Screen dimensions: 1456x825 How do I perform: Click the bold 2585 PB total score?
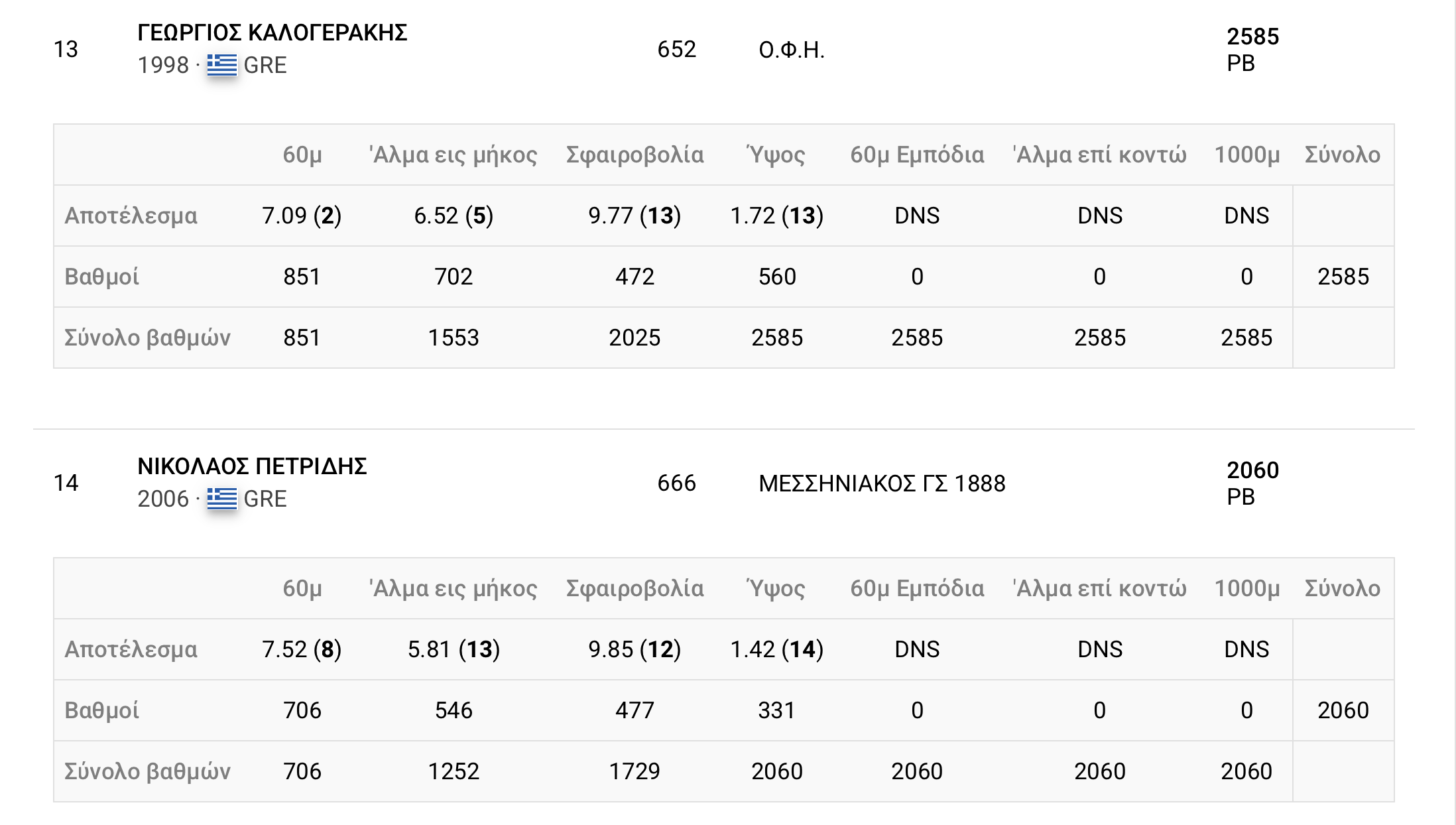1252,36
